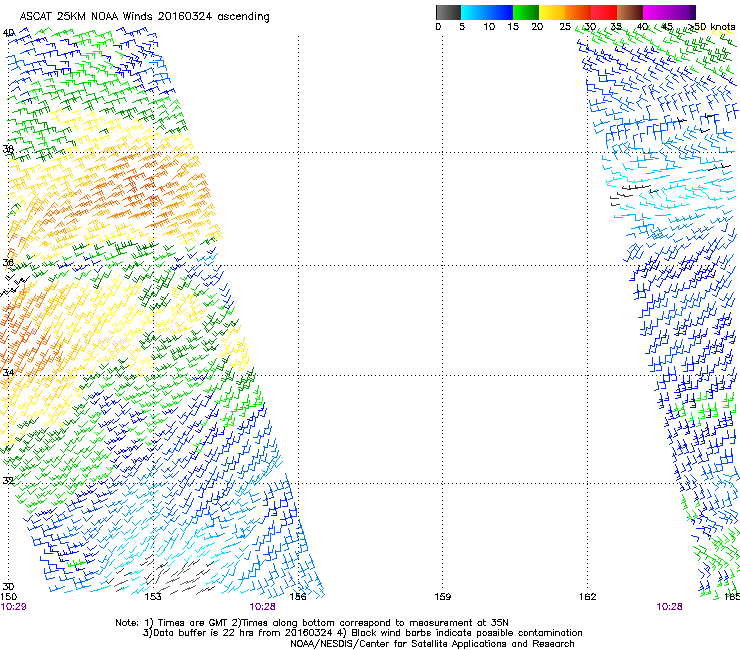The height and width of the screenshot is (650, 740).
Task: Click the latitude label '38'
Action: pyautogui.click(x=8, y=149)
